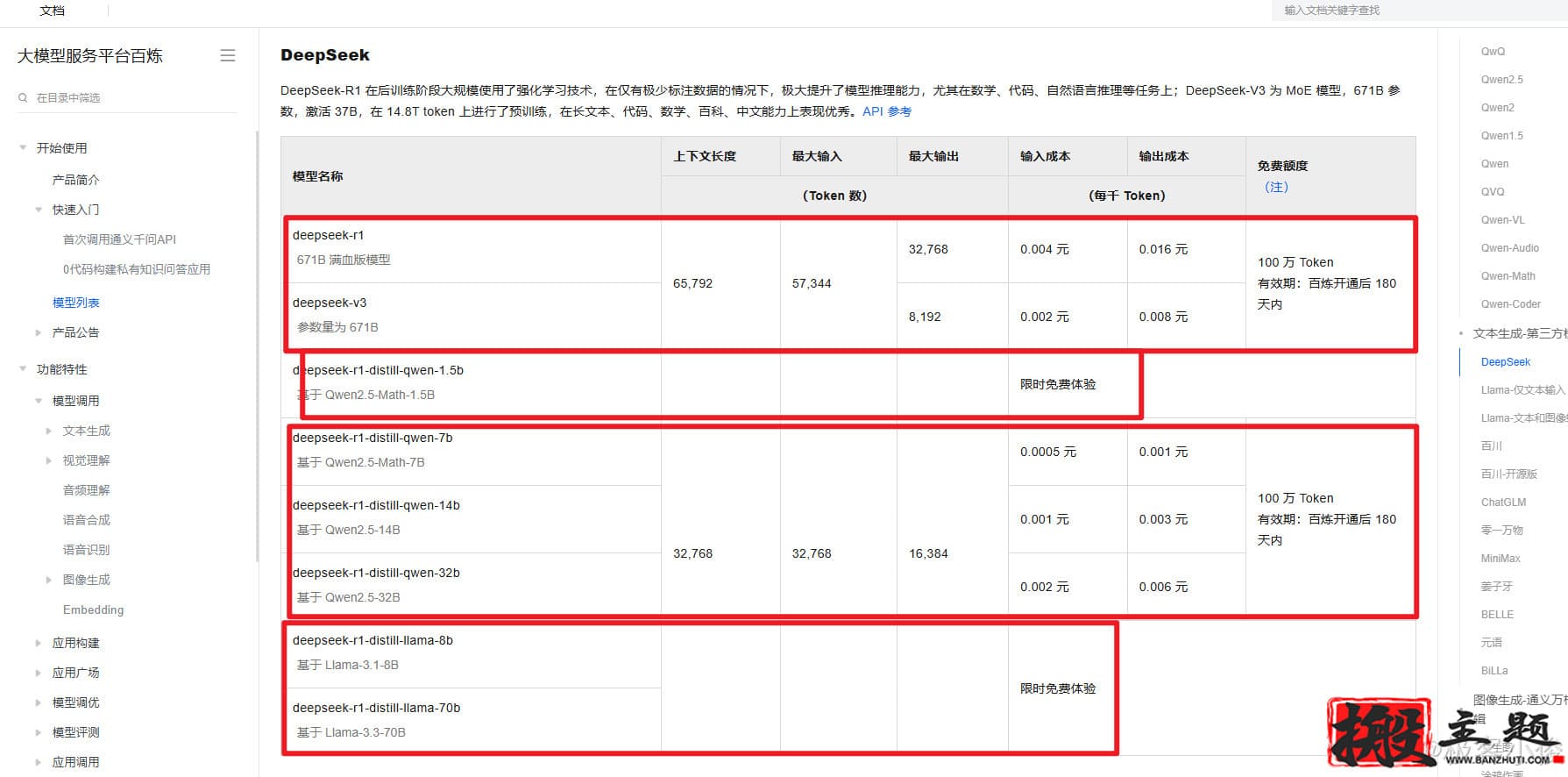Follow the API 参考 link

point(887,111)
